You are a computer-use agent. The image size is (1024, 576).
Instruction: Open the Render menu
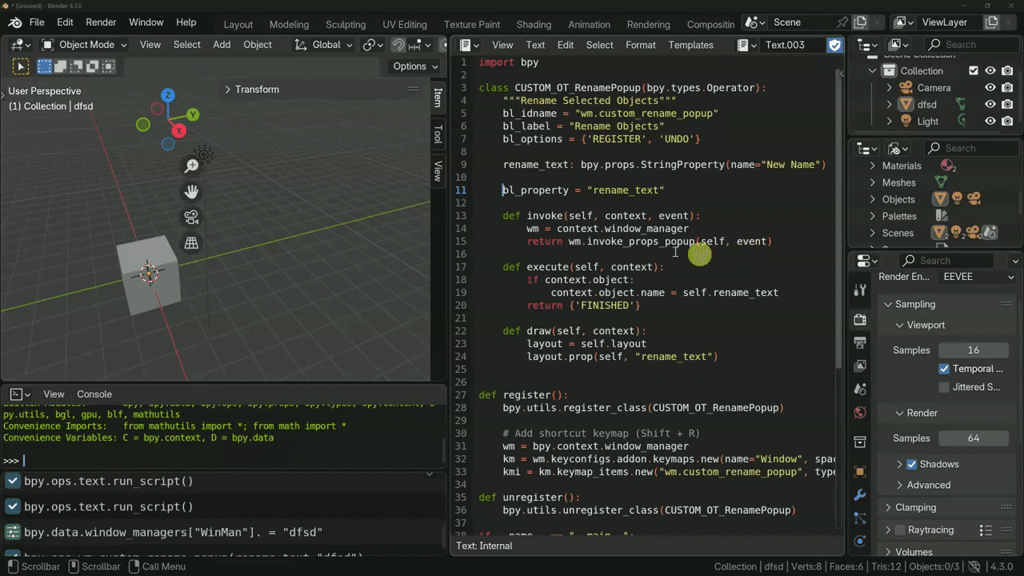pos(101,22)
